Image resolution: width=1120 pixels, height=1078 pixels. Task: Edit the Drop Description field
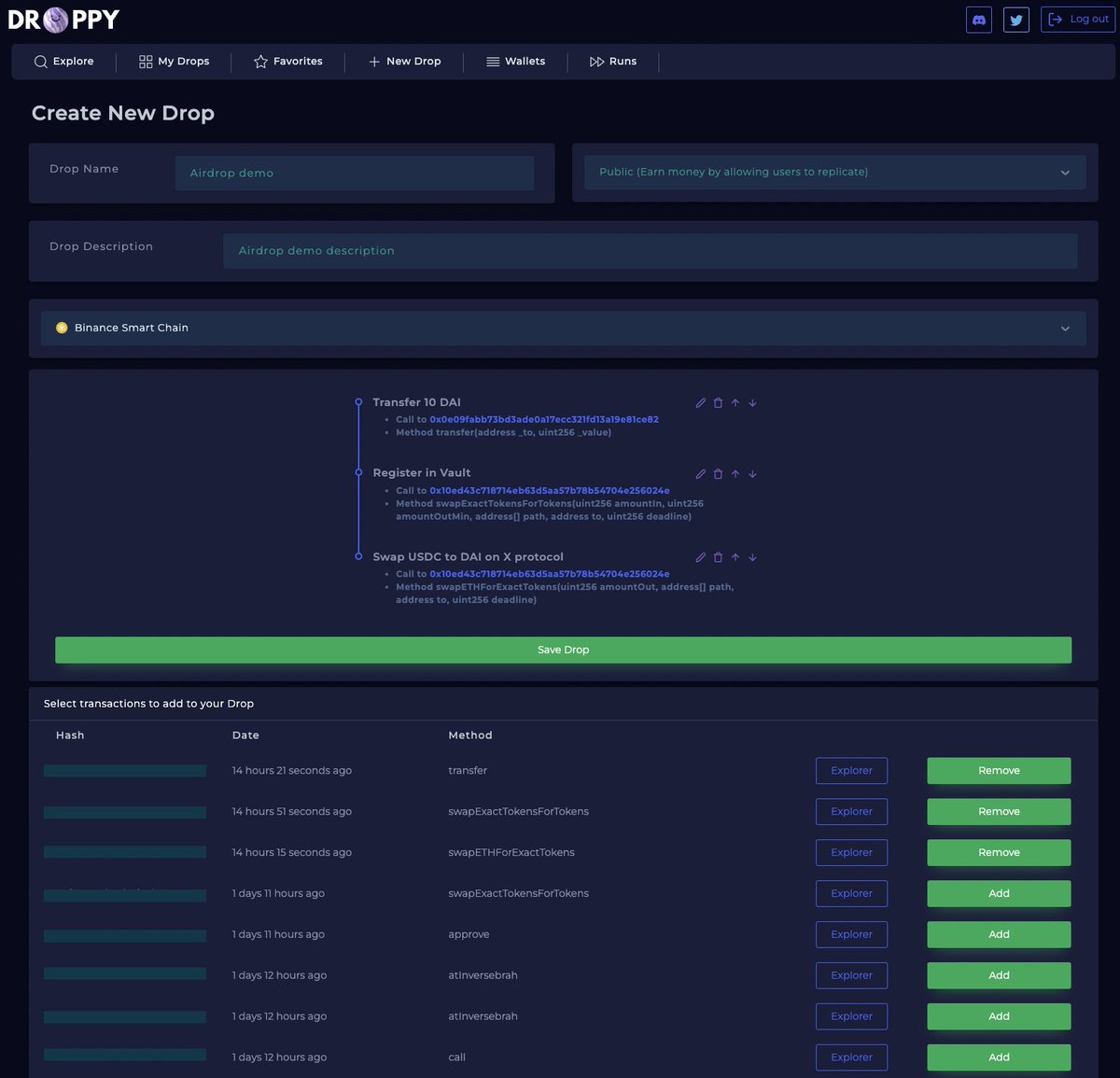(x=651, y=251)
